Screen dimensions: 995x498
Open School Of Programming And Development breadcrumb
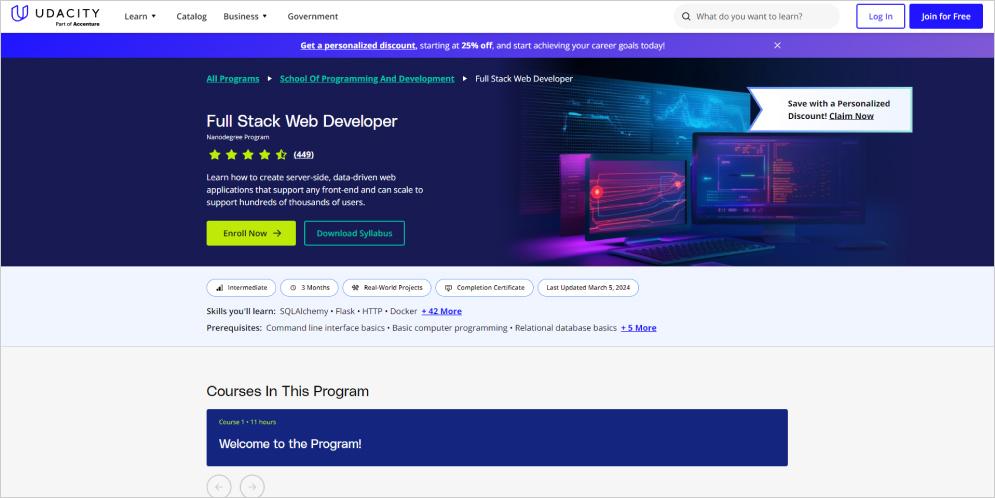tap(367, 79)
